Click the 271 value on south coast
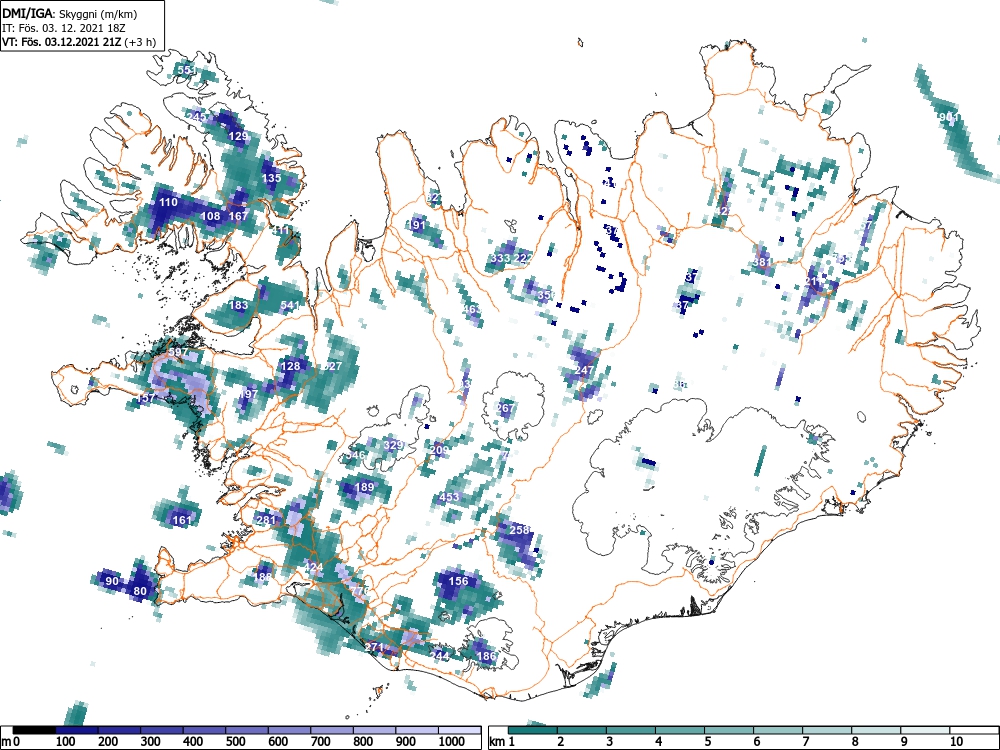Viewport: 1000px width, 750px height. tap(374, 647)
